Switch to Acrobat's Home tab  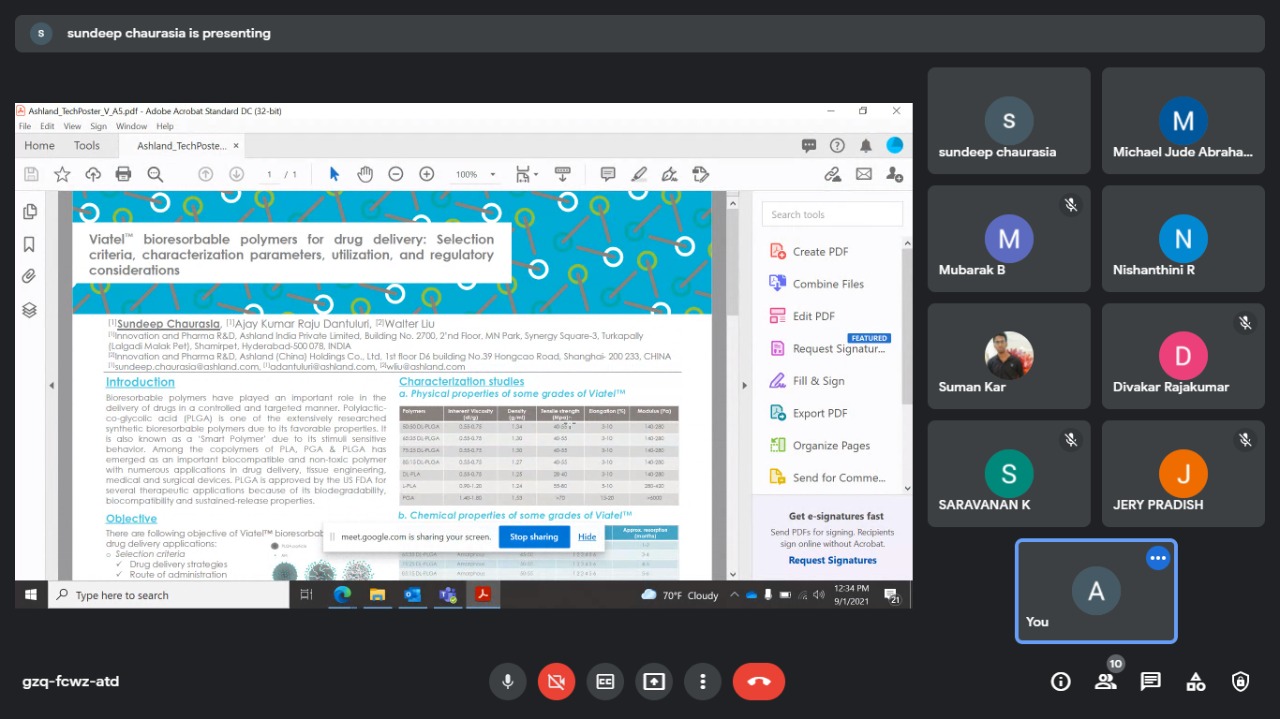40,146
